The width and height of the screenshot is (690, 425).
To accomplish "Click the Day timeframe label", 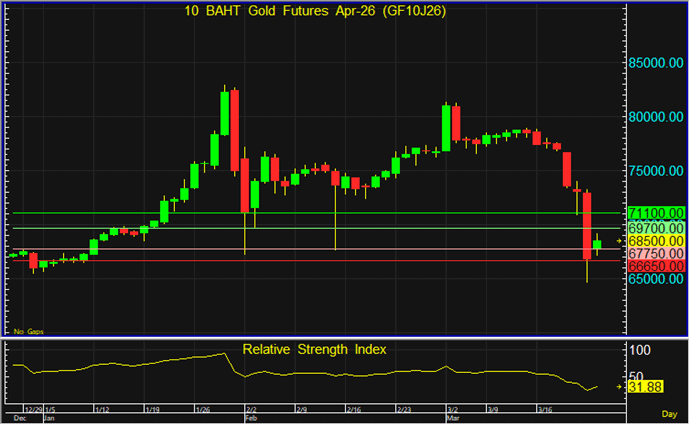I will [669, 413].
